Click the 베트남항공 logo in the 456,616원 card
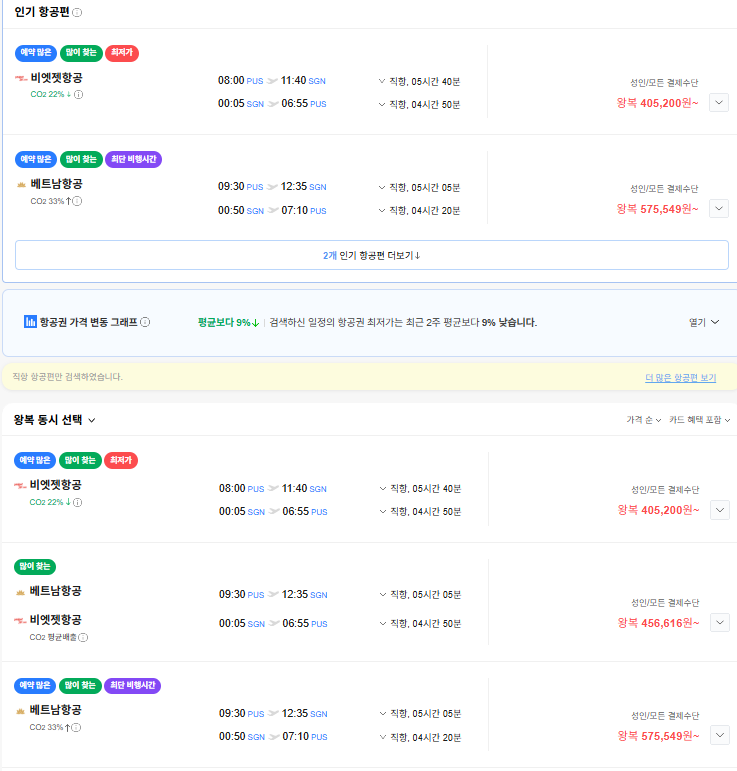Screen dimensions: 737x771 pyautogui.click(x=21, y=592)
